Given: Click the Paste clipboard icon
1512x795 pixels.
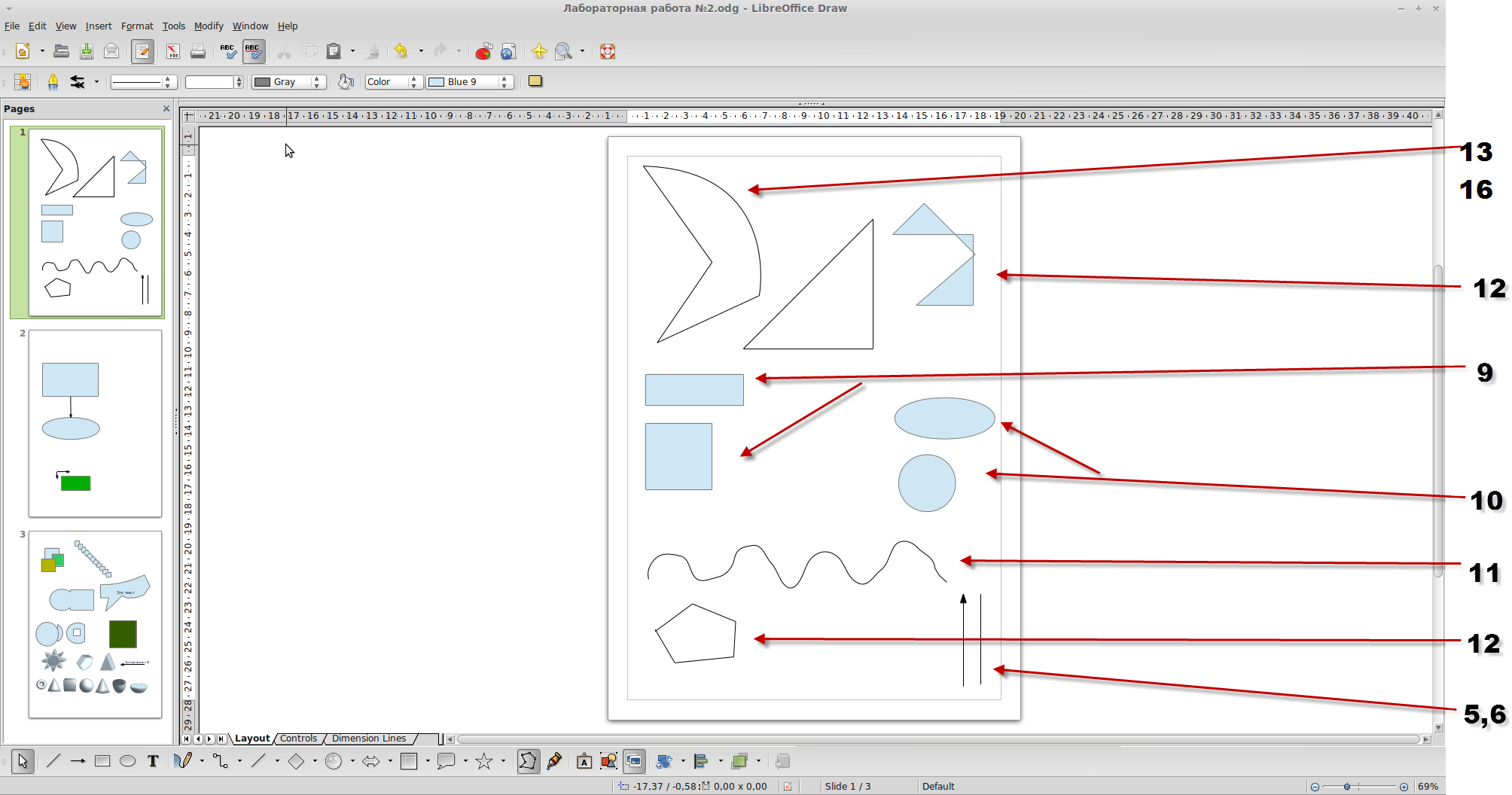Looking at the screenshot, I should tap(334, 51).
